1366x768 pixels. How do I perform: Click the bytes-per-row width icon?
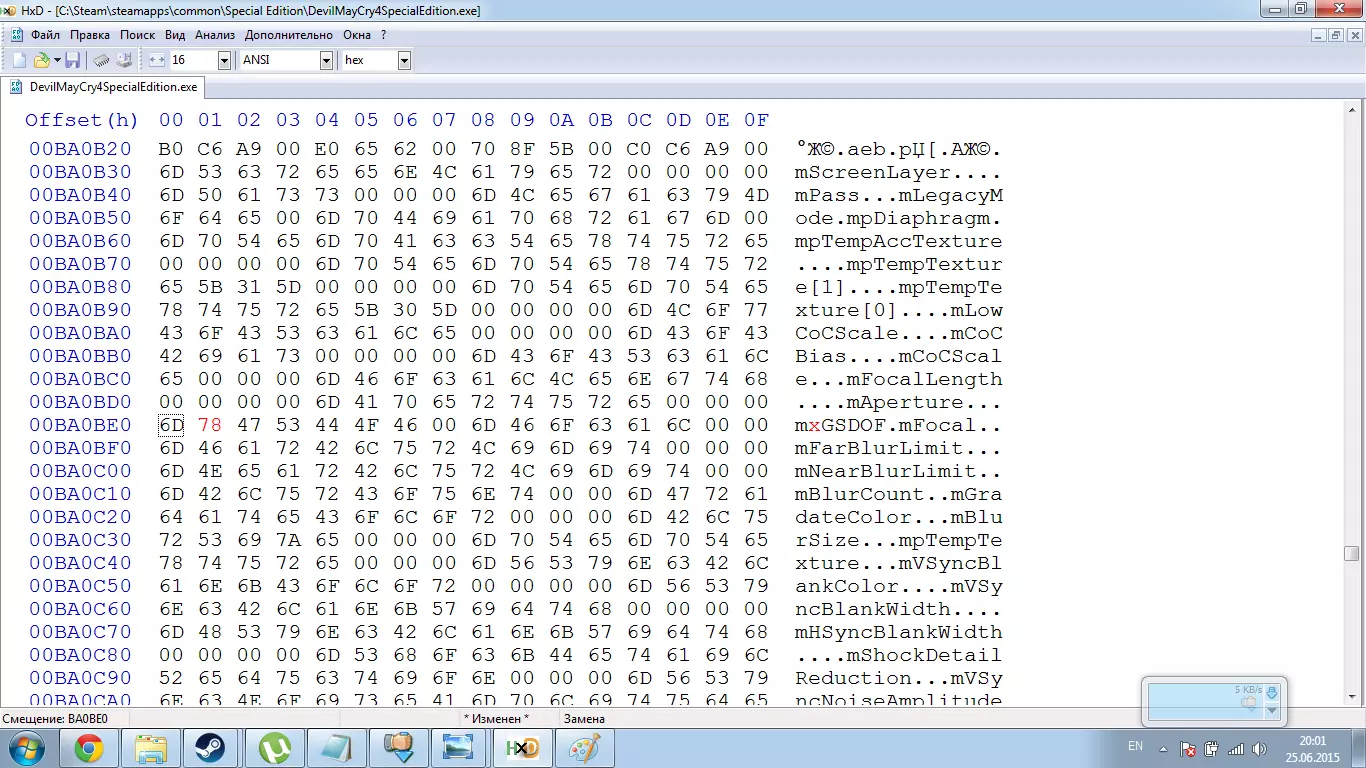[157, 60]
